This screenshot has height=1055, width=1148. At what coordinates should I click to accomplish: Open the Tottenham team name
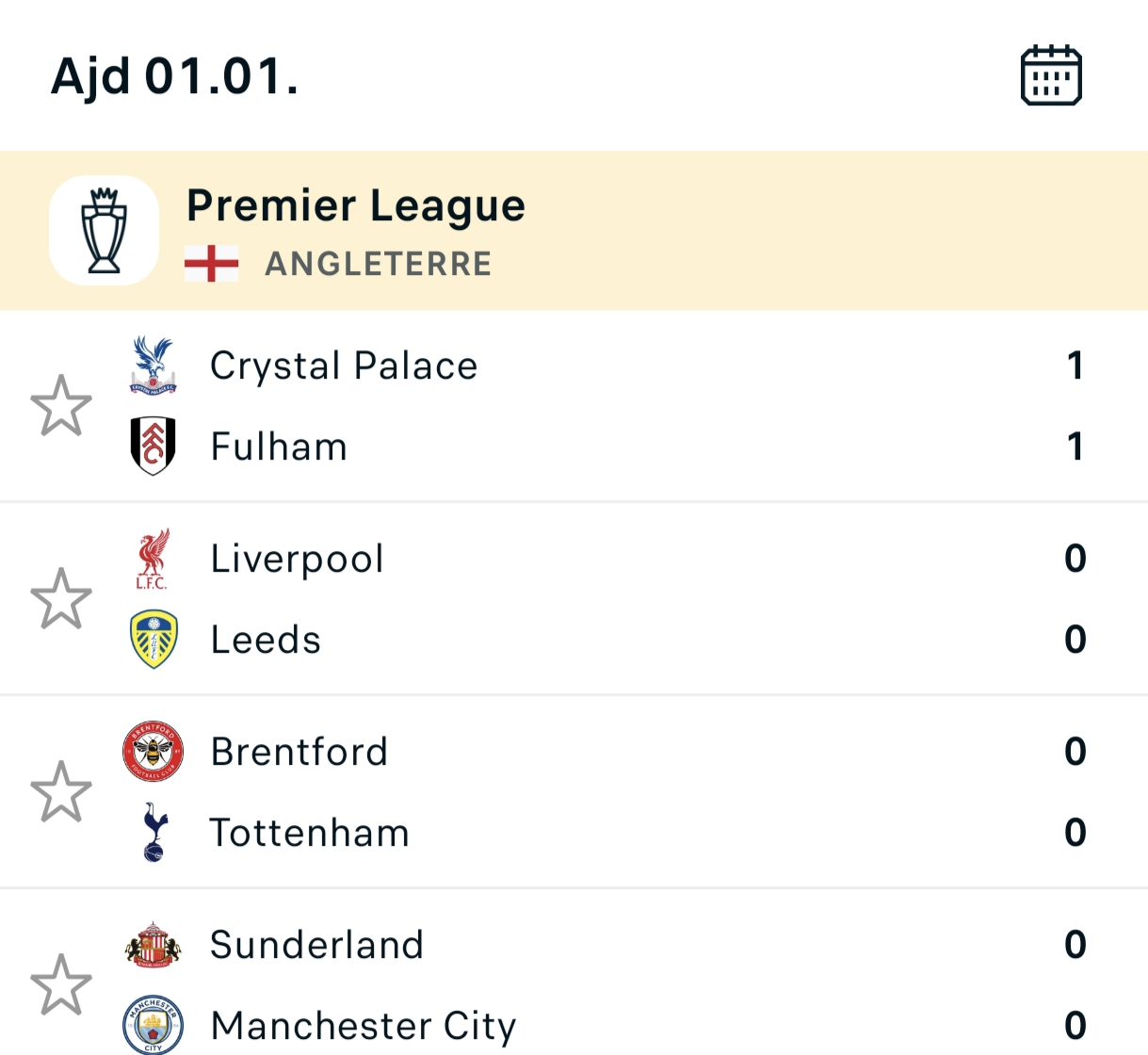(309, 833)
